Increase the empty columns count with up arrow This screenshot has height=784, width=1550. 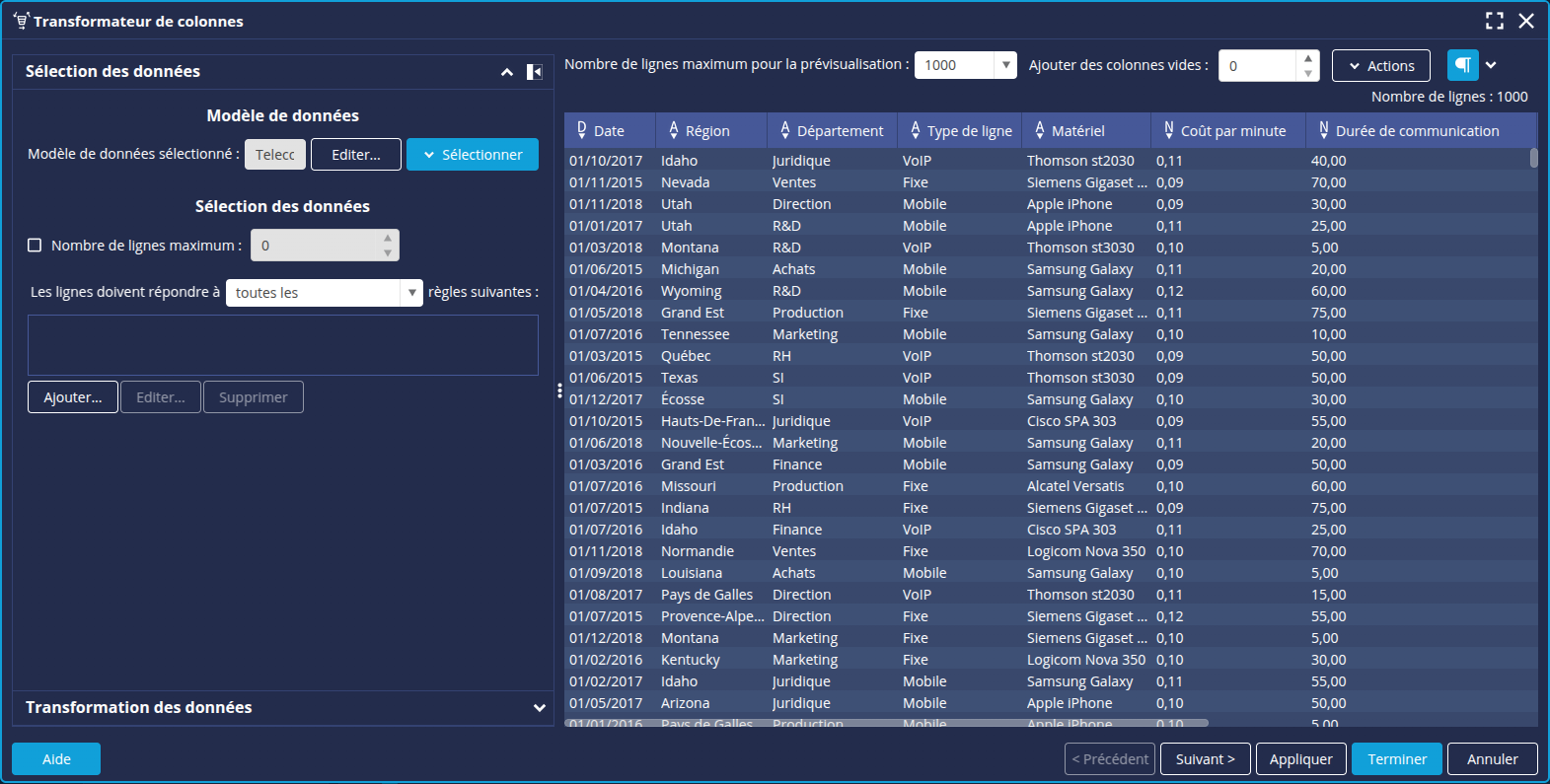tap(1307, 58)
